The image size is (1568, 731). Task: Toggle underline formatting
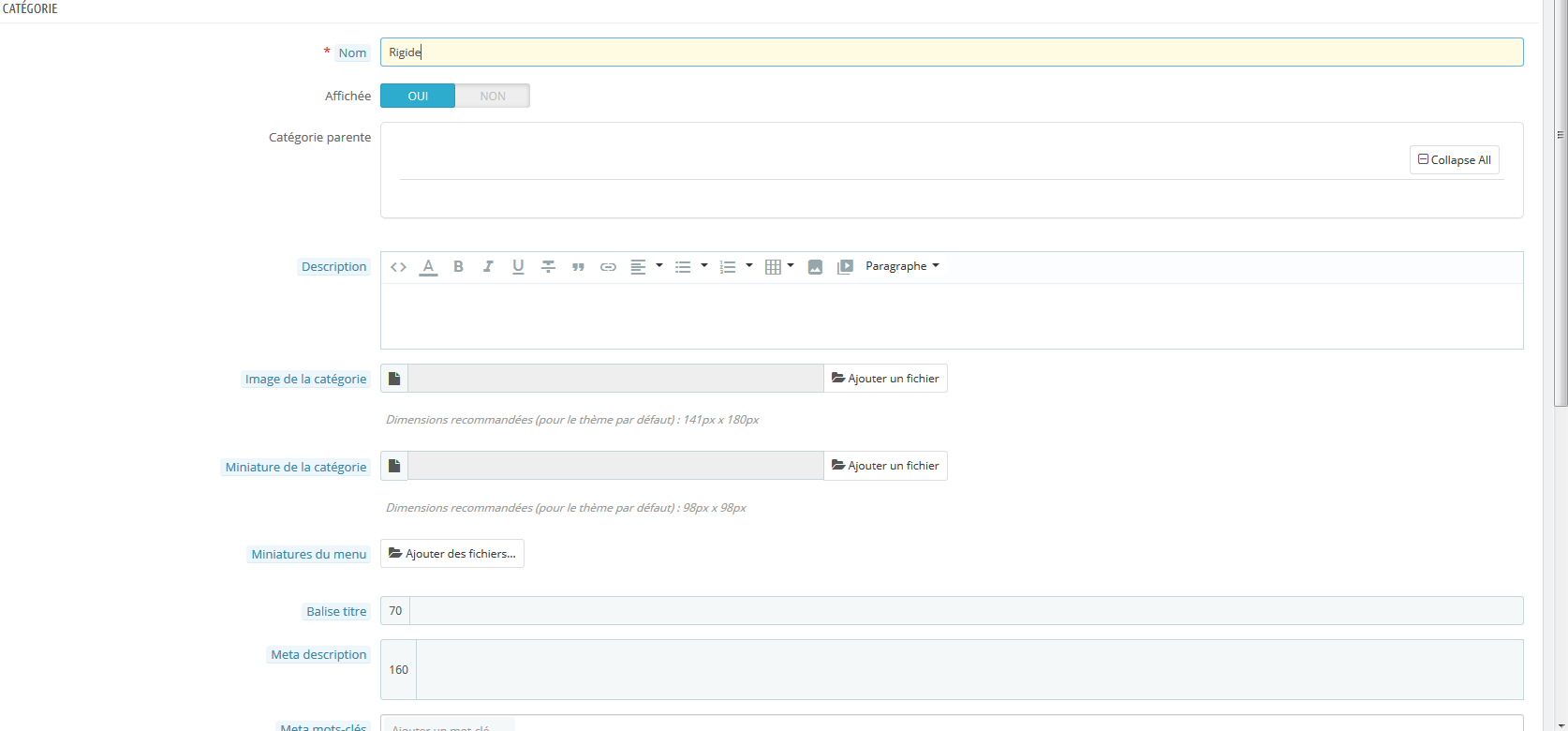[x=518, y=267]
